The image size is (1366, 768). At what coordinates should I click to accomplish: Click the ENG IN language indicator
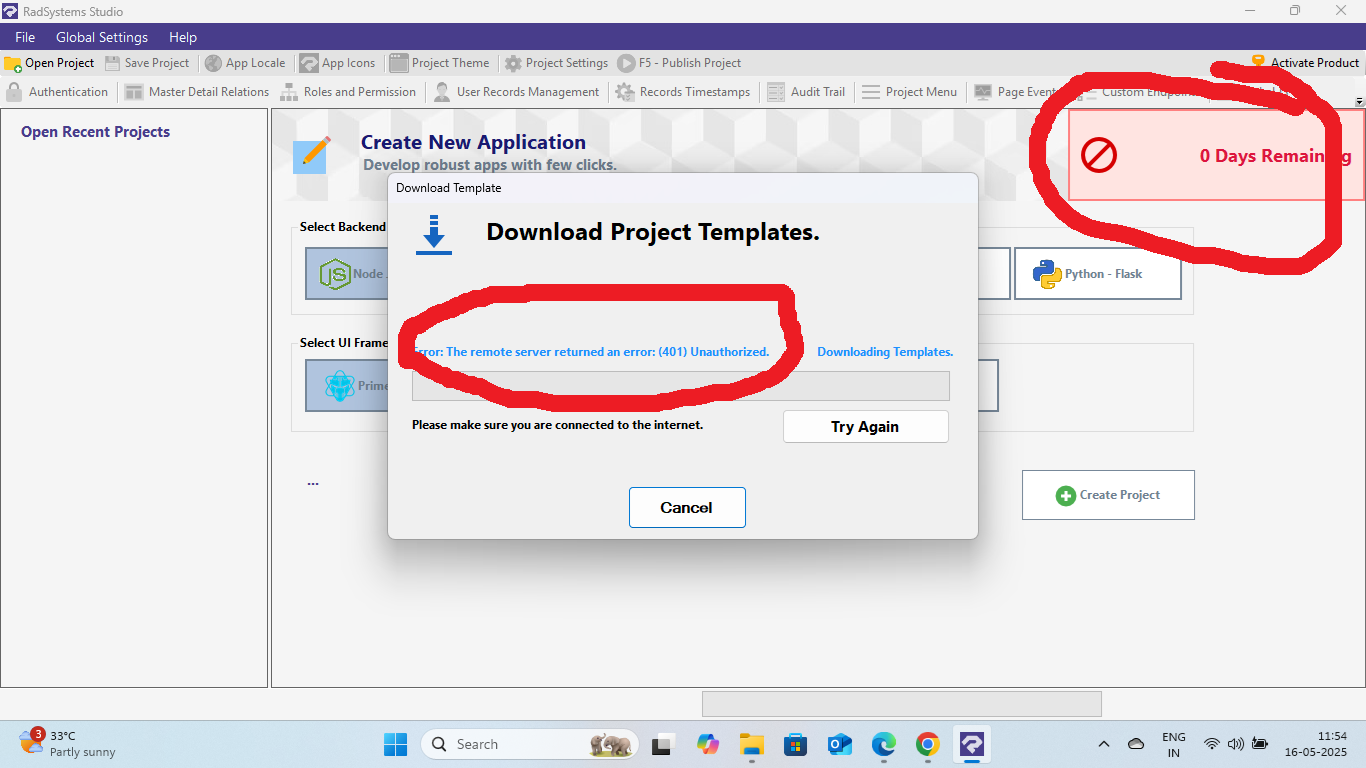[x=1174, y=745]
